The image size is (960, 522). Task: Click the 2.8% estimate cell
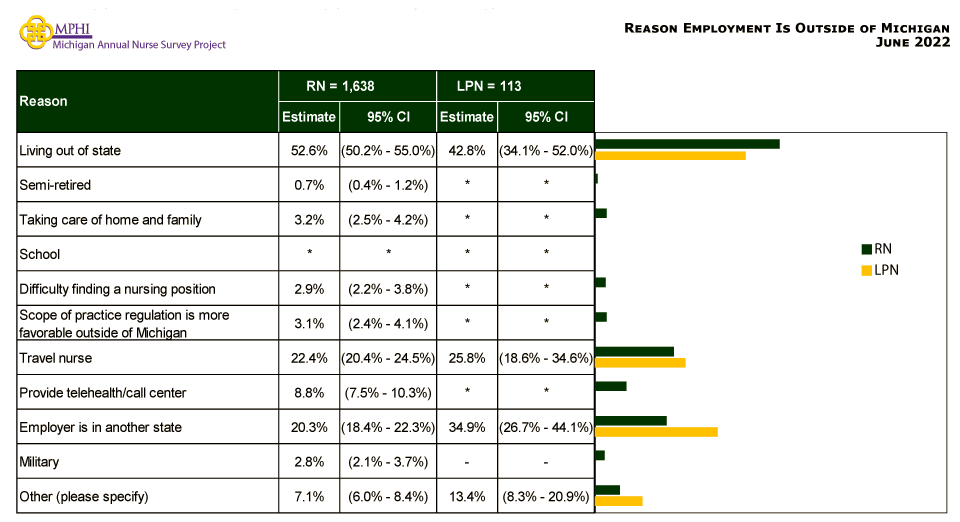click(309, 462)
